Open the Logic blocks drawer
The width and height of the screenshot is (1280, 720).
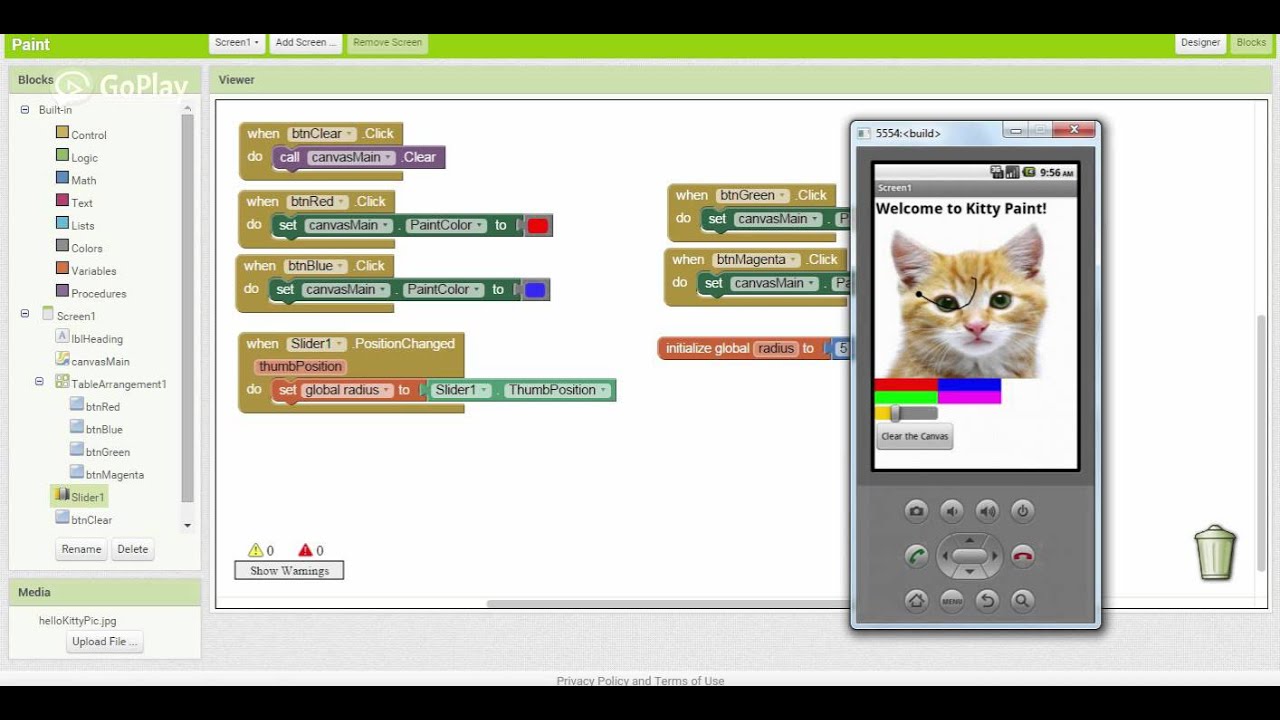pos(77,157)
